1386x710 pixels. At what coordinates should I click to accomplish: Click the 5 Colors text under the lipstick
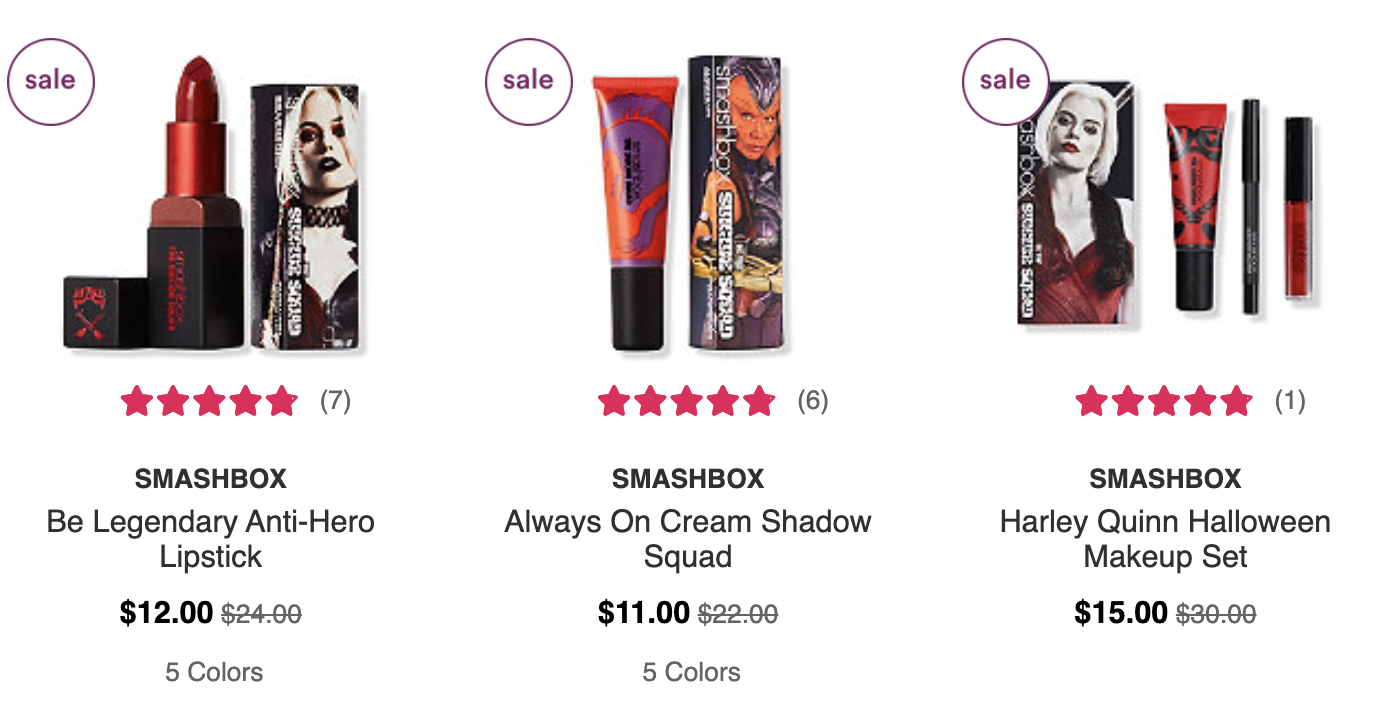(214, 672)
